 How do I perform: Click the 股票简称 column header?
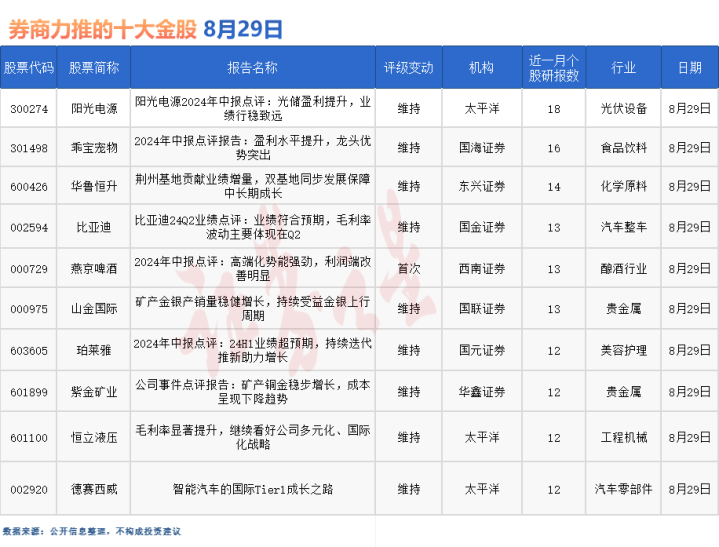pos(94,68)
